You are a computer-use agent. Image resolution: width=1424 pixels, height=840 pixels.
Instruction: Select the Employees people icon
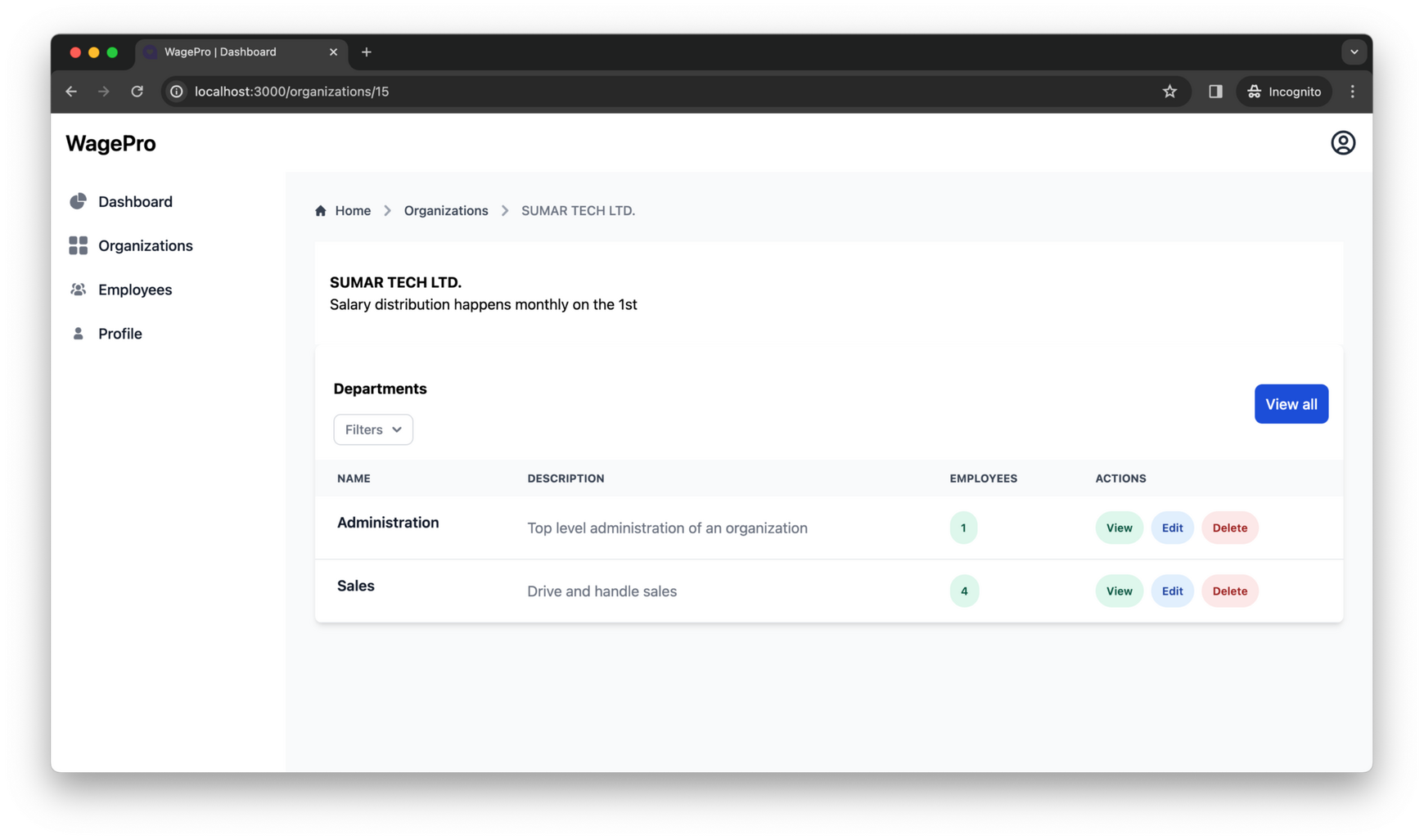coord(78,289)
